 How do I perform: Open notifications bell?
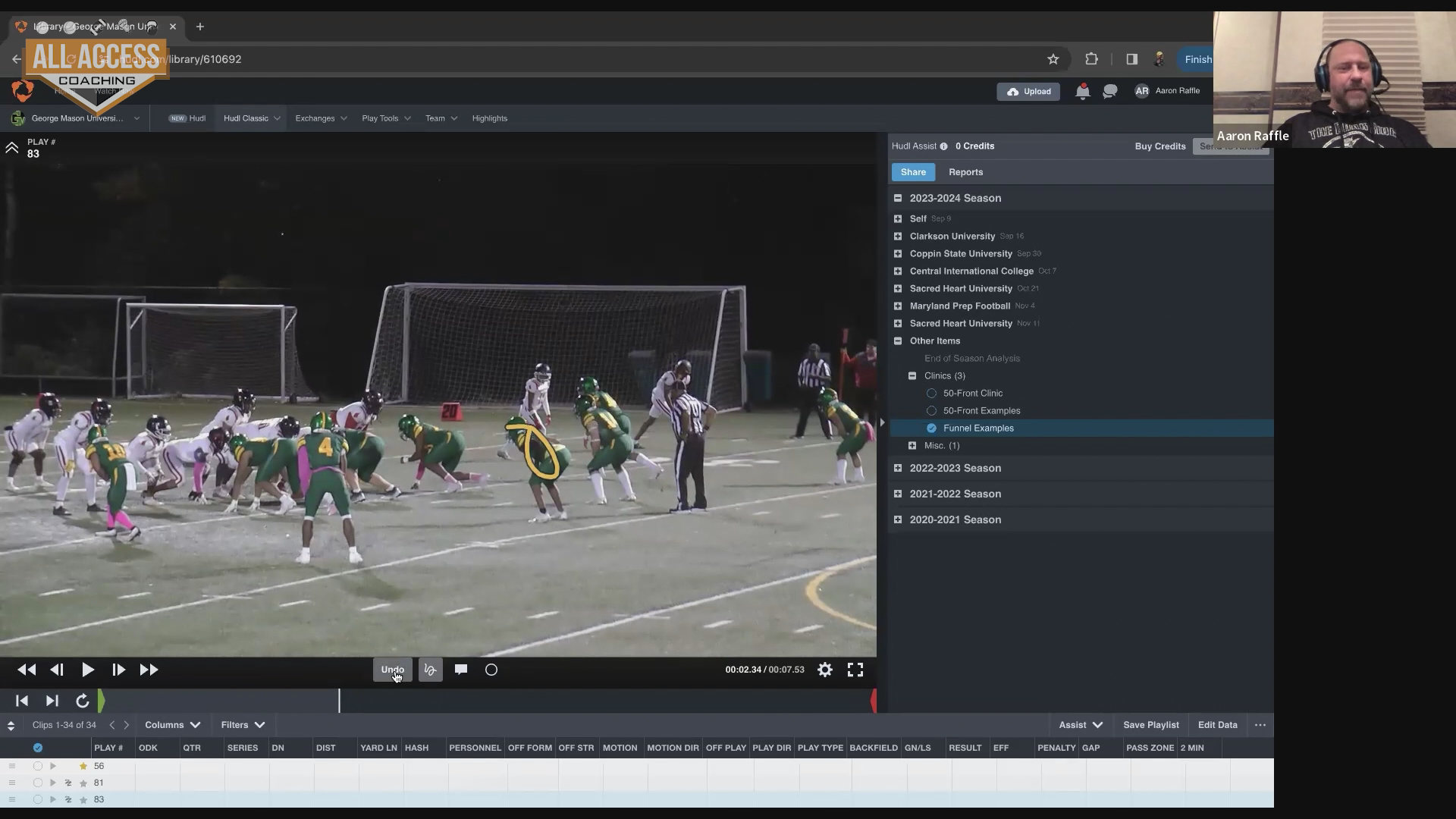1083,92
